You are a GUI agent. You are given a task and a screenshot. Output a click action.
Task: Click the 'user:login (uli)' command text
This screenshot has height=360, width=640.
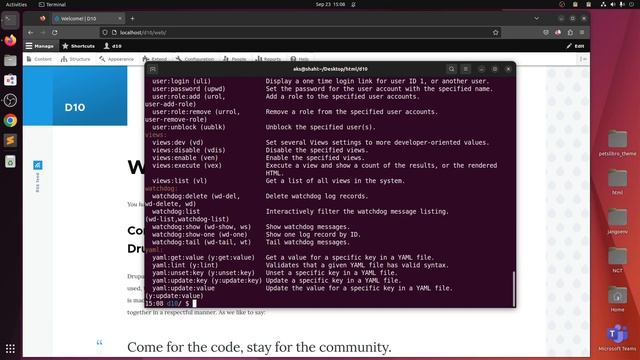tap(181, 81)
